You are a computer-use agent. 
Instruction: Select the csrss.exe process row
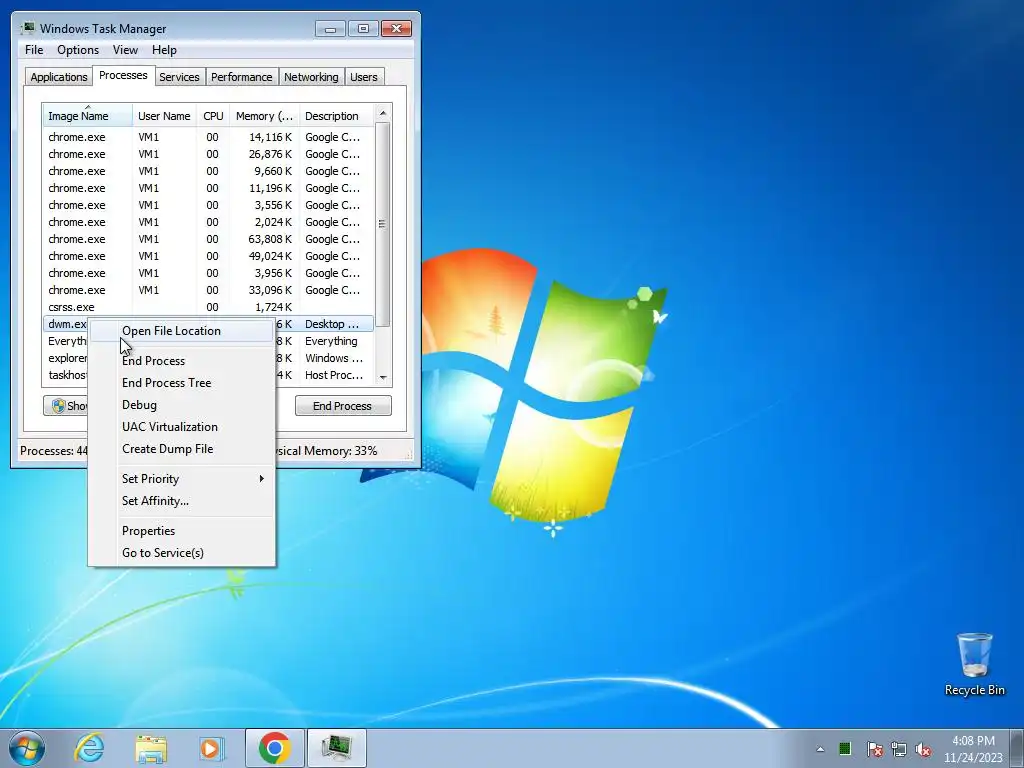point(208,307)
